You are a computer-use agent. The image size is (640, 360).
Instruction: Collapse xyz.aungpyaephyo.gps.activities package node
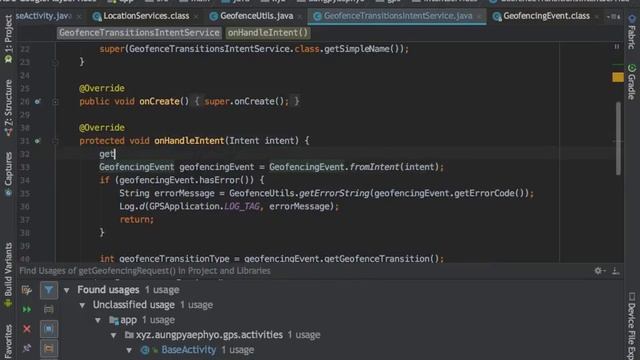[x=113, y=336]
